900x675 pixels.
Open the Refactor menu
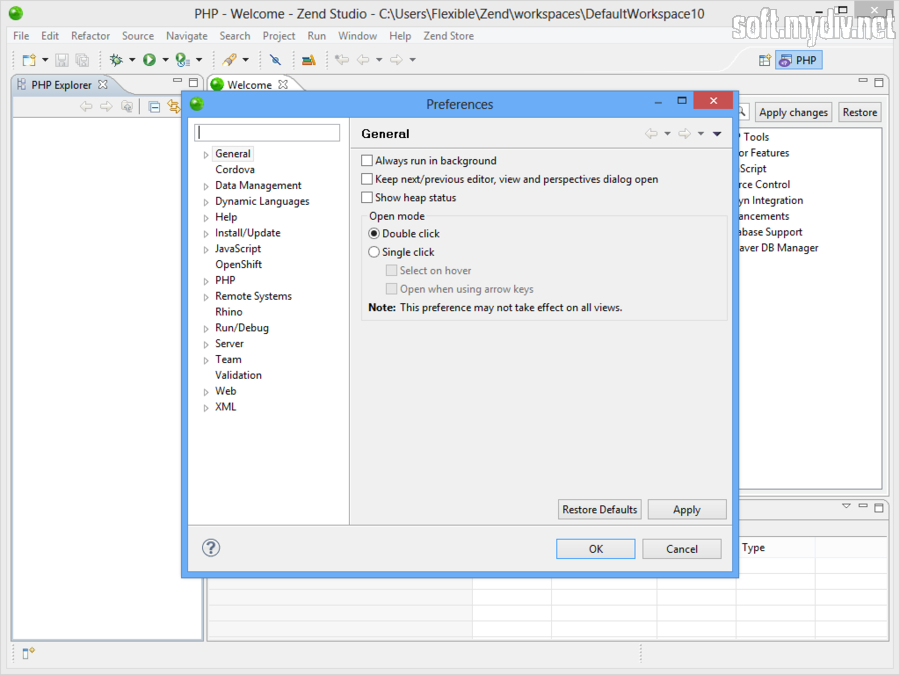point(90,36)
